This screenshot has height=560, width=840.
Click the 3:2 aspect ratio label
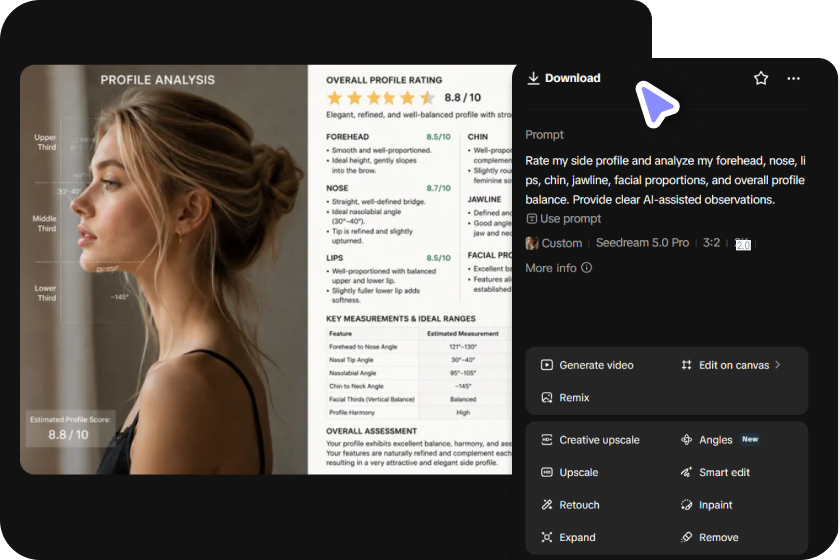(711, 243)
